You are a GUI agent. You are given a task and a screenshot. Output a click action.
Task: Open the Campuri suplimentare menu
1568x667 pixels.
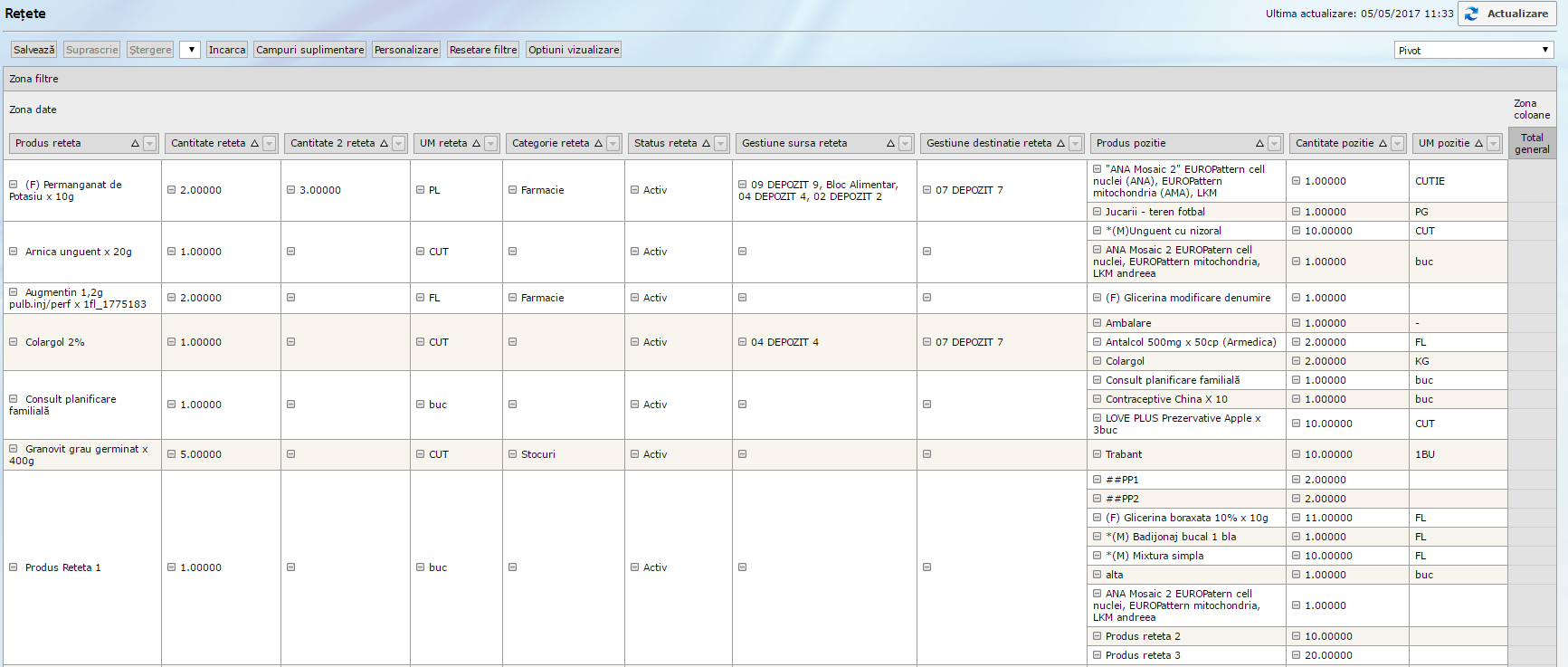(x=309, y=50)
